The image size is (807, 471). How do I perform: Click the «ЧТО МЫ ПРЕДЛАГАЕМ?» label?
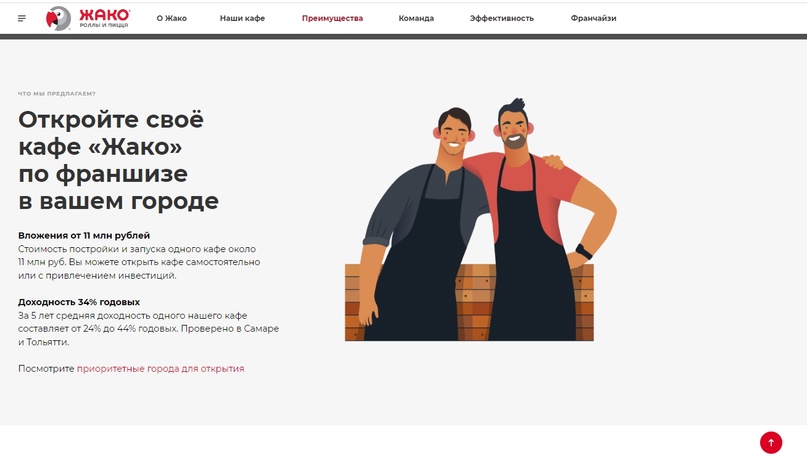coord(57,94)
